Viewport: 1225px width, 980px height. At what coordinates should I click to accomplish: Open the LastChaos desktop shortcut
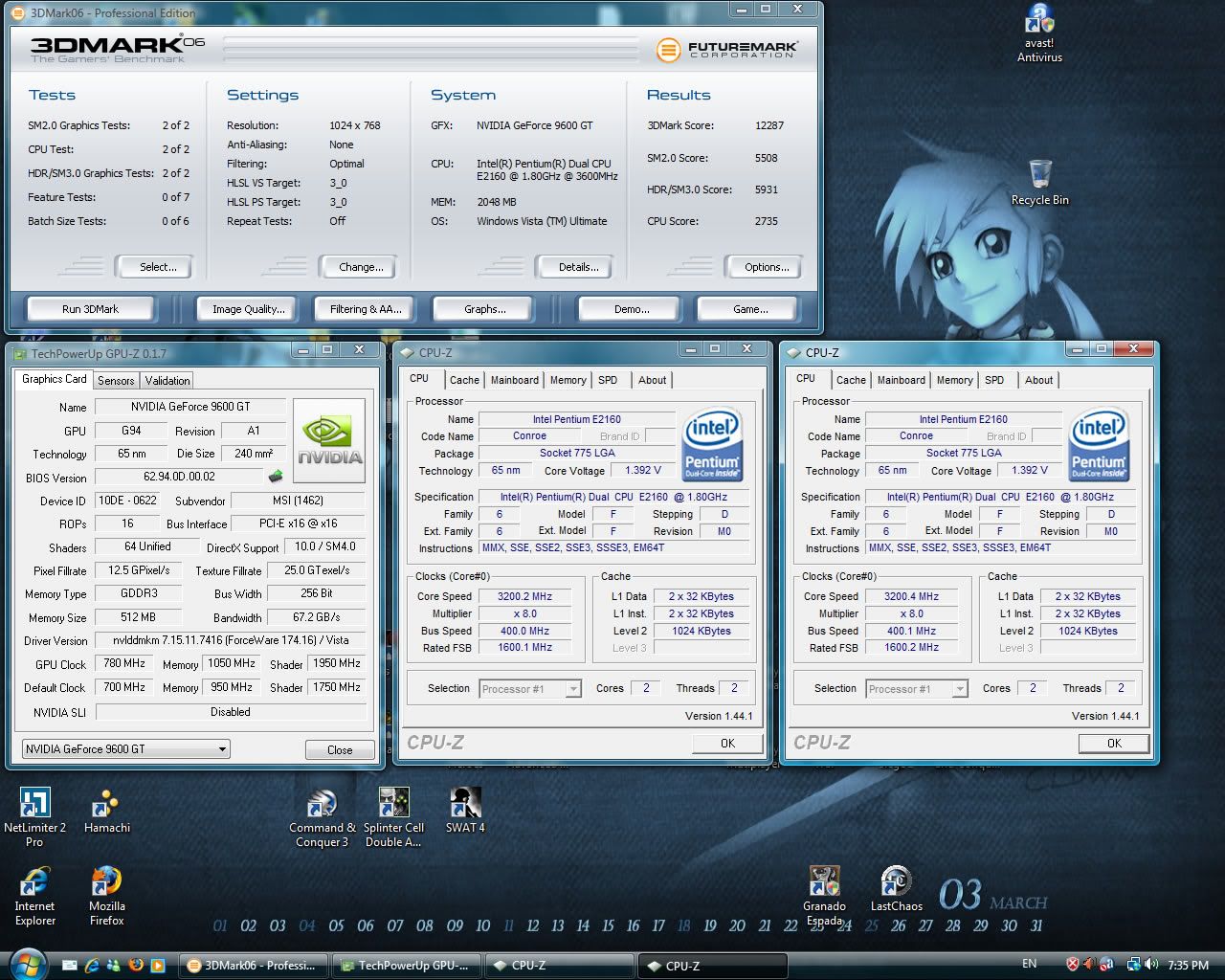896,881
